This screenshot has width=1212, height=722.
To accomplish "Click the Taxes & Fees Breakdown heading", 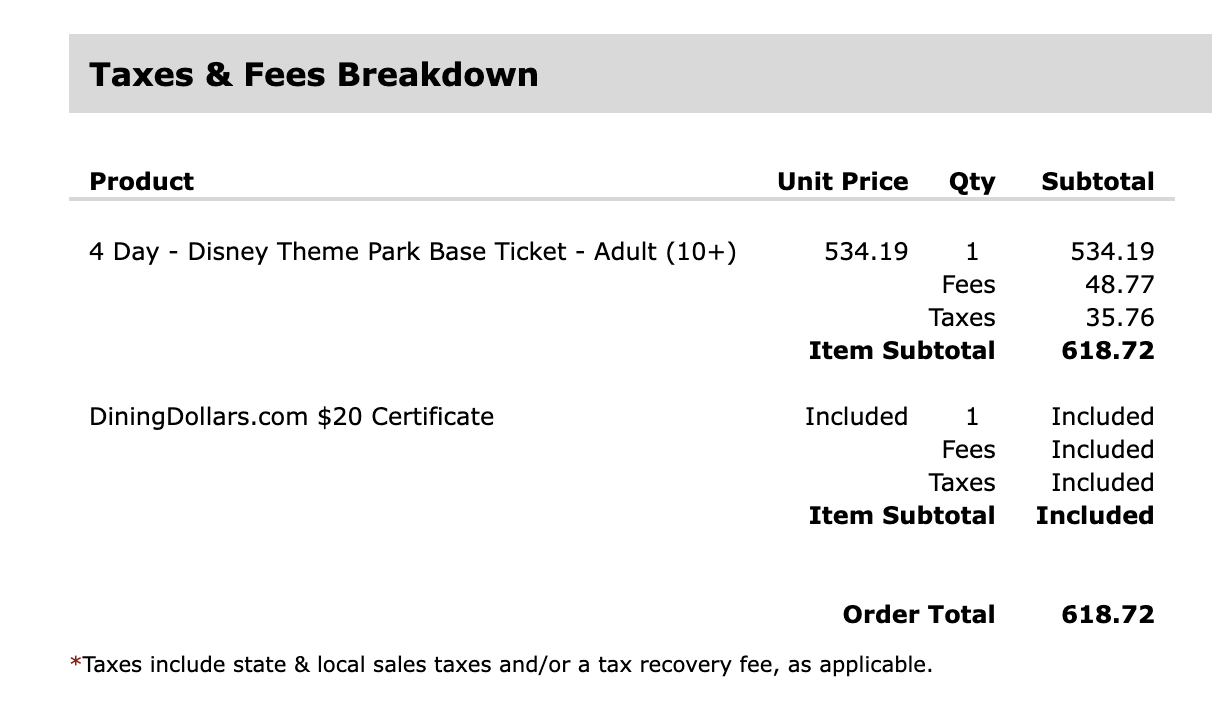I will coord(313,74).
